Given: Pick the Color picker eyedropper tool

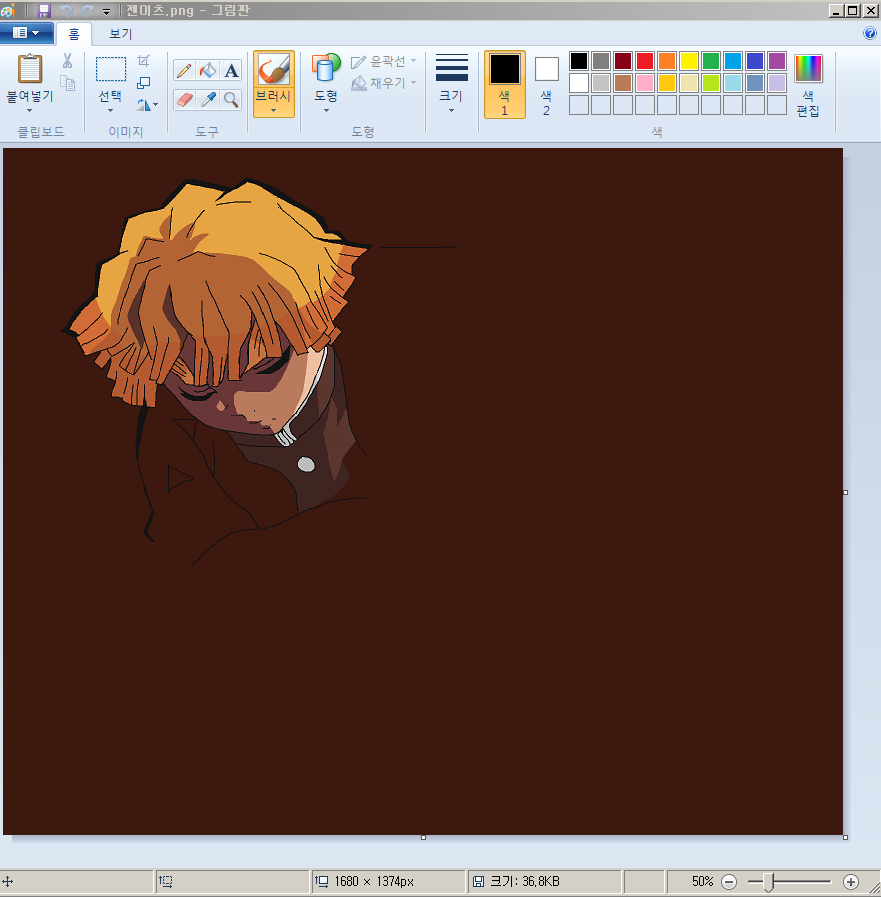Looking at the screenshot, I should click(208, 99).
